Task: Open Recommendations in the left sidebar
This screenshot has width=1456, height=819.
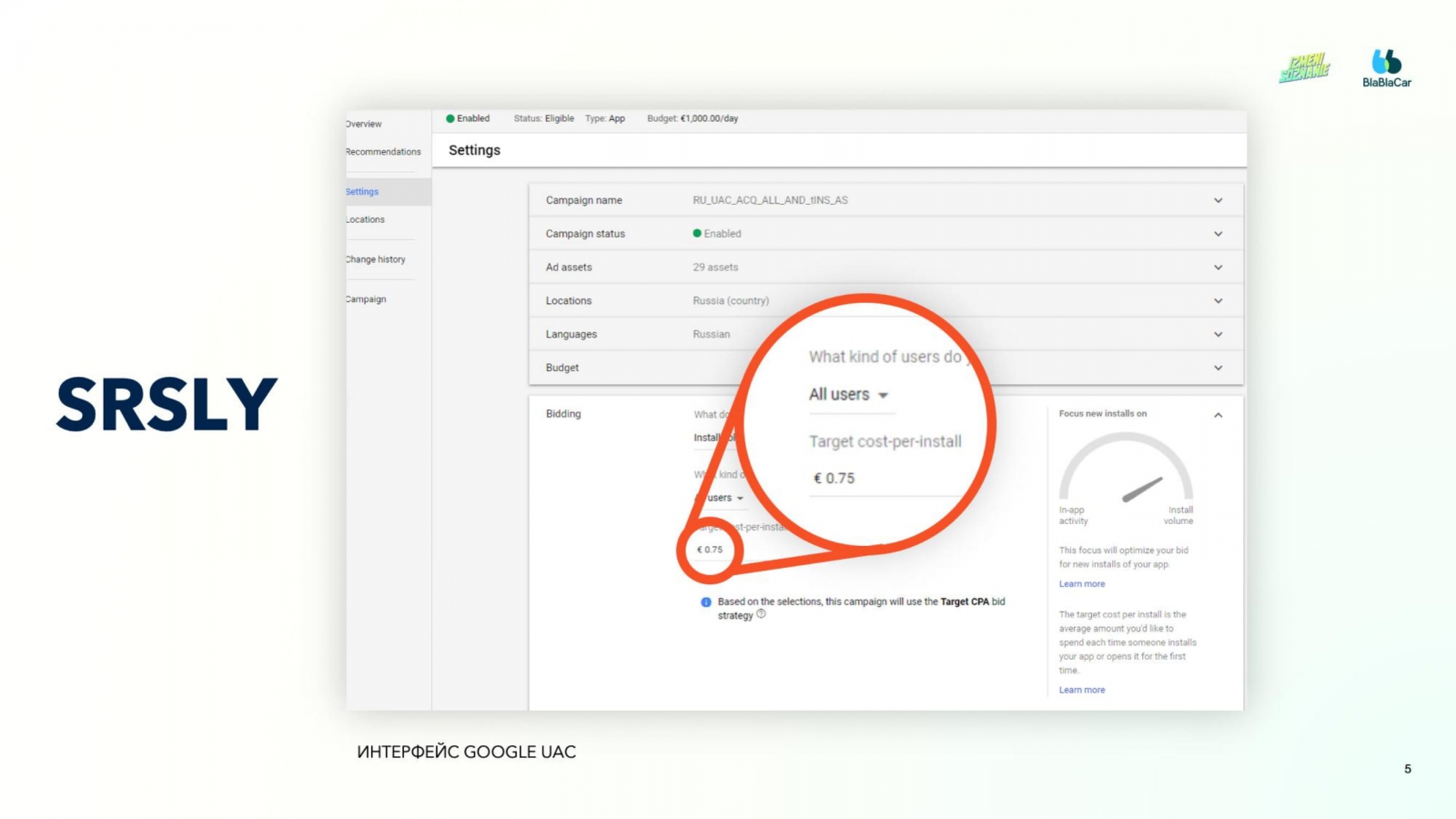Action: (383, 152)
